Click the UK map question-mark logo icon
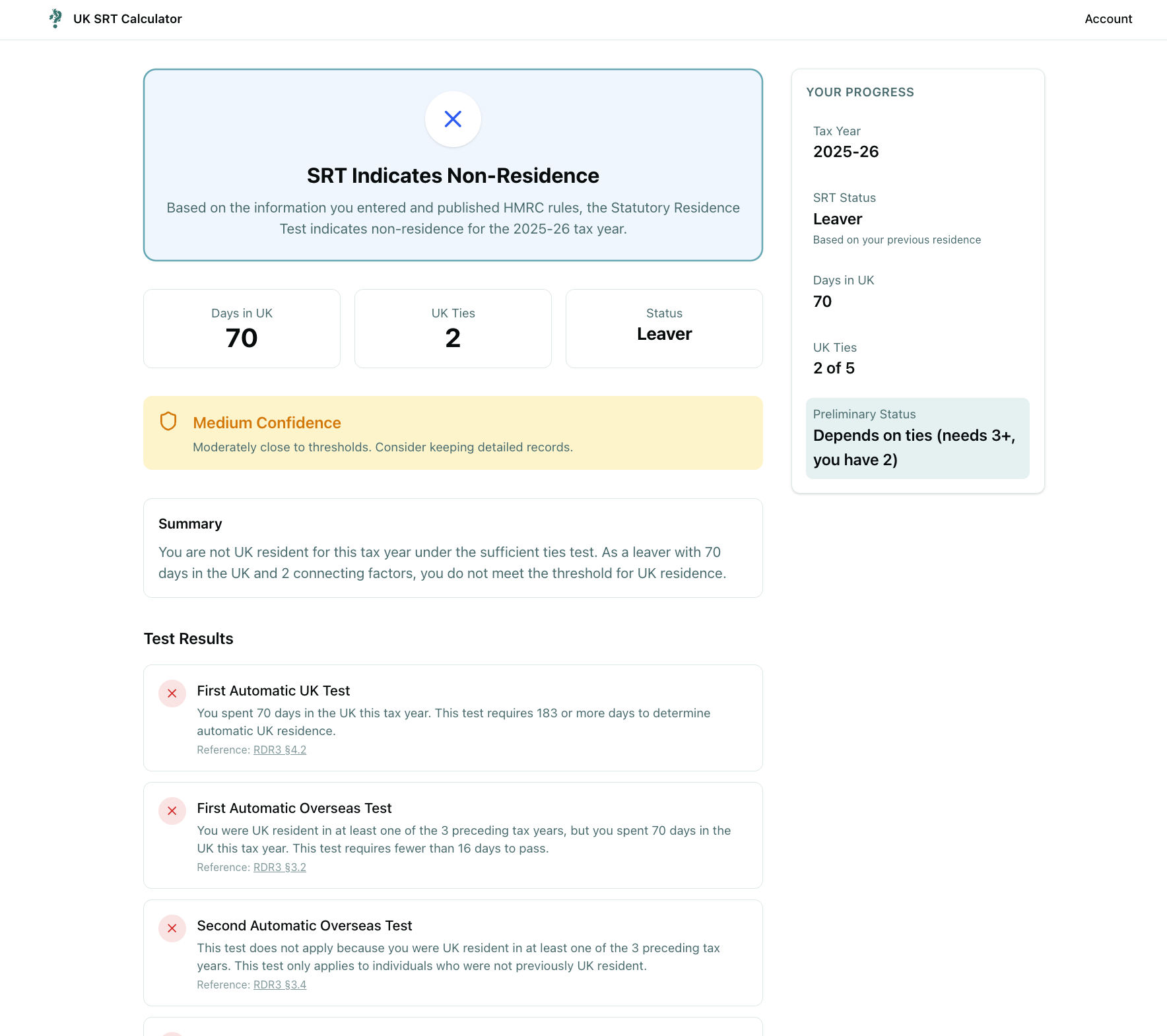Image resolution: width=1167 pixels, height=1036 pixels. 56,18
